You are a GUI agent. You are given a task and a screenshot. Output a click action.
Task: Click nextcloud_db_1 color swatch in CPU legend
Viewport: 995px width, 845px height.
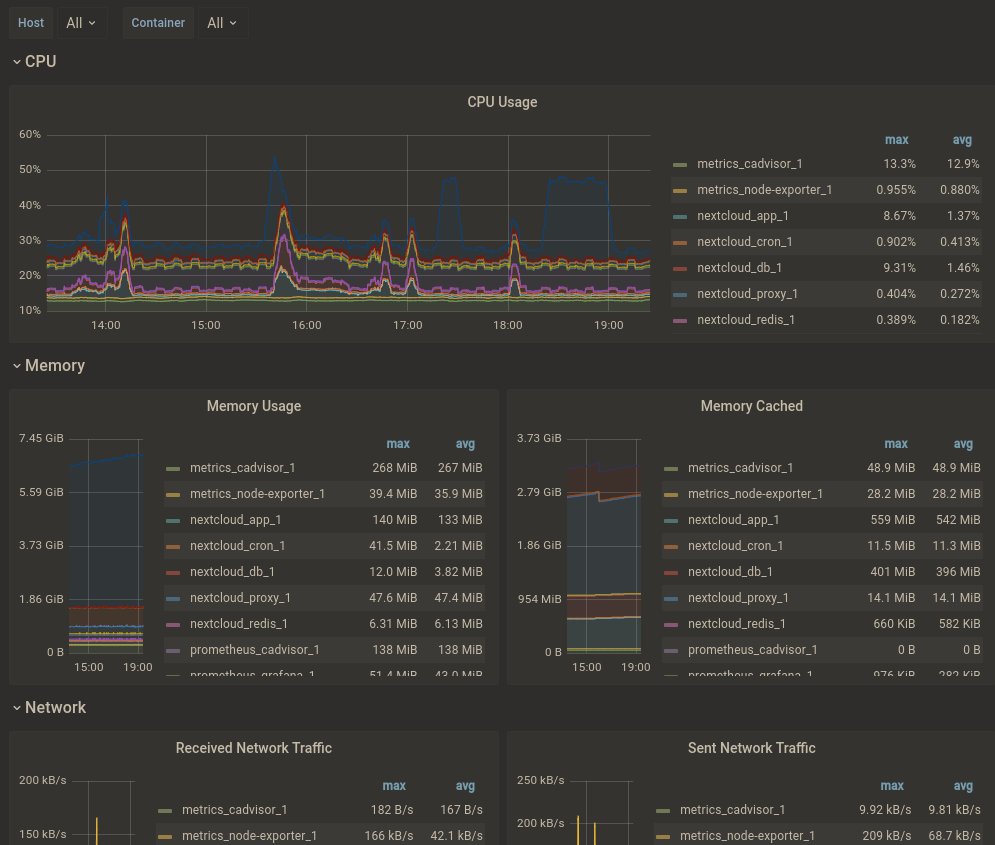680,269
